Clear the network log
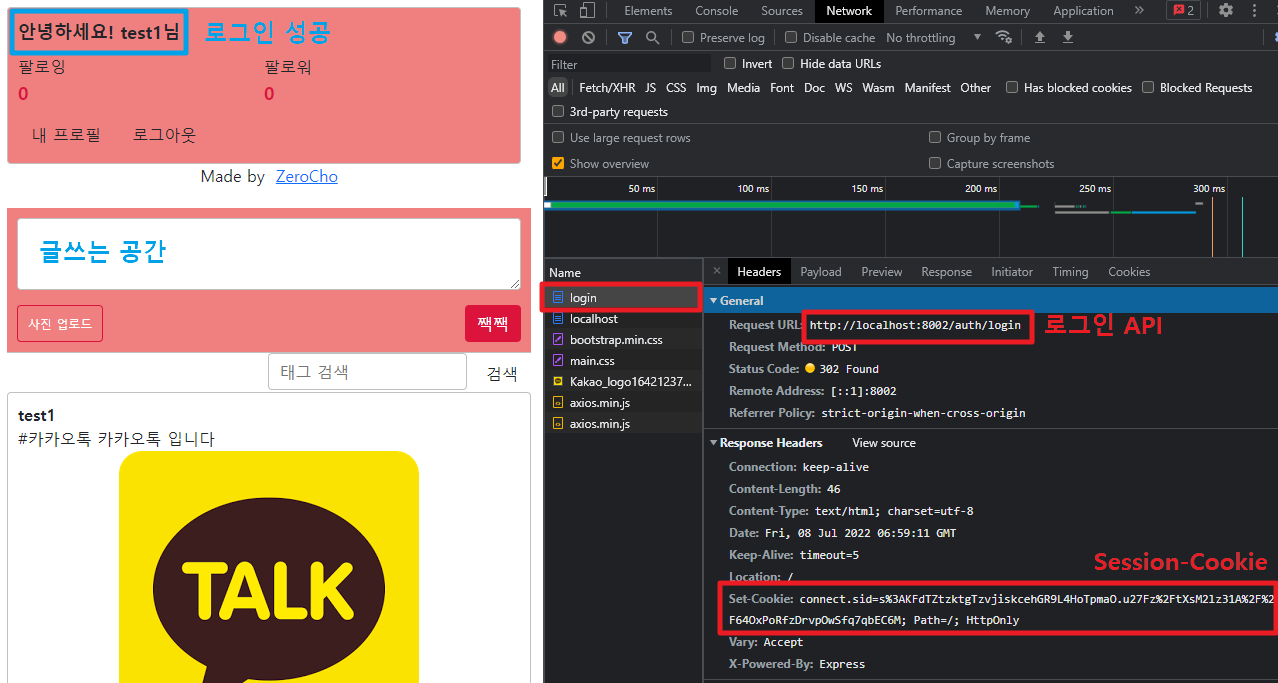Viewport: 1278px width, 683px height. click(x=588, y=37)
